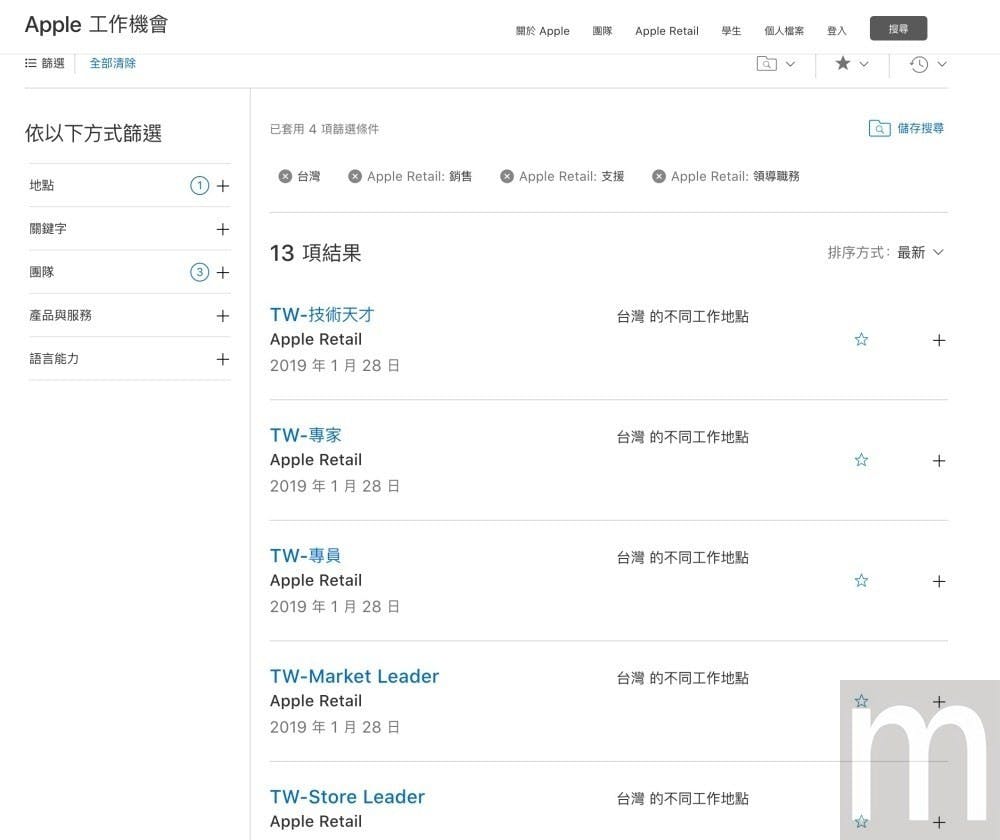Expand the 語言能力 filter section
This screenshot has width=1000, height=840.
(223, 359)
